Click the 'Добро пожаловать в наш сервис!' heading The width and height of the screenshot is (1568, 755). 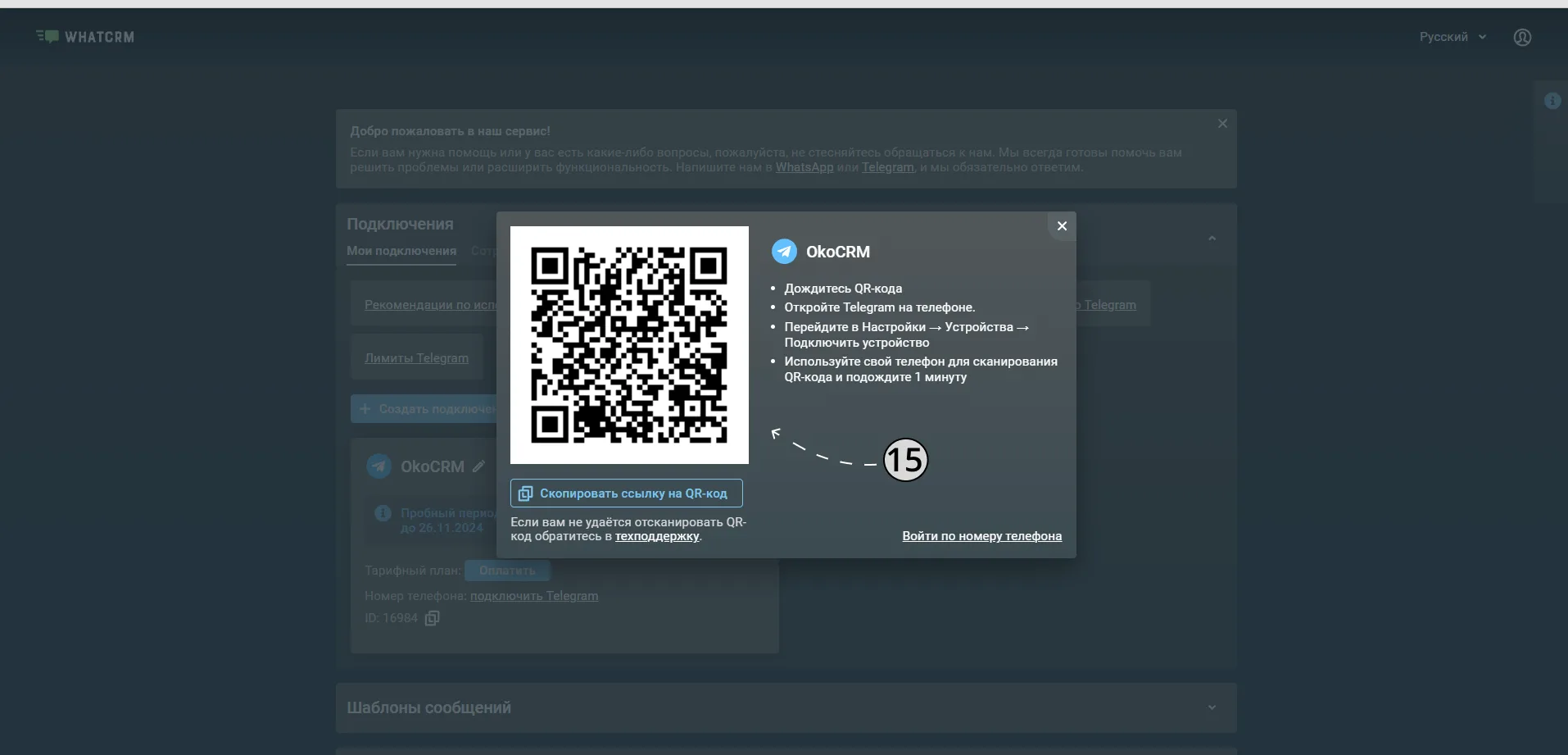(x=450, y=131)
